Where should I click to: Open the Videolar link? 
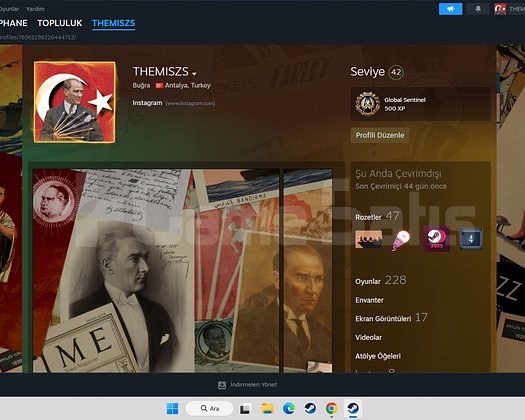coord(368,337)
